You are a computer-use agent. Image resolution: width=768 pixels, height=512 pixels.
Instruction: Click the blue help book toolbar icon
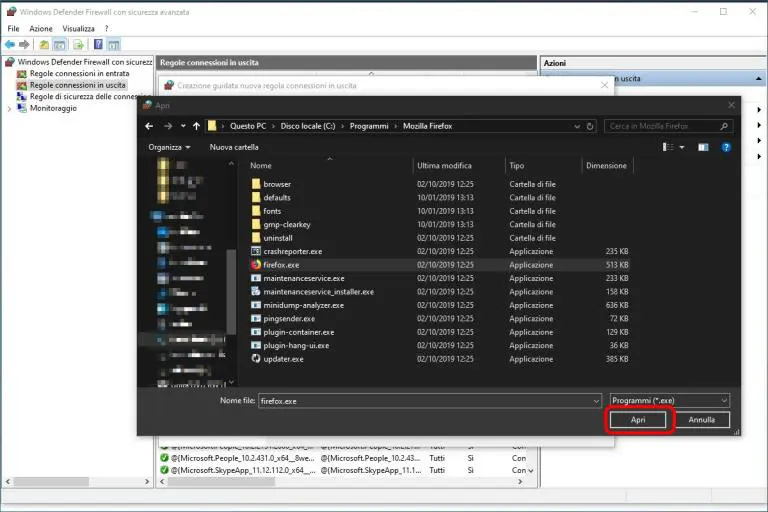point(98,44)
